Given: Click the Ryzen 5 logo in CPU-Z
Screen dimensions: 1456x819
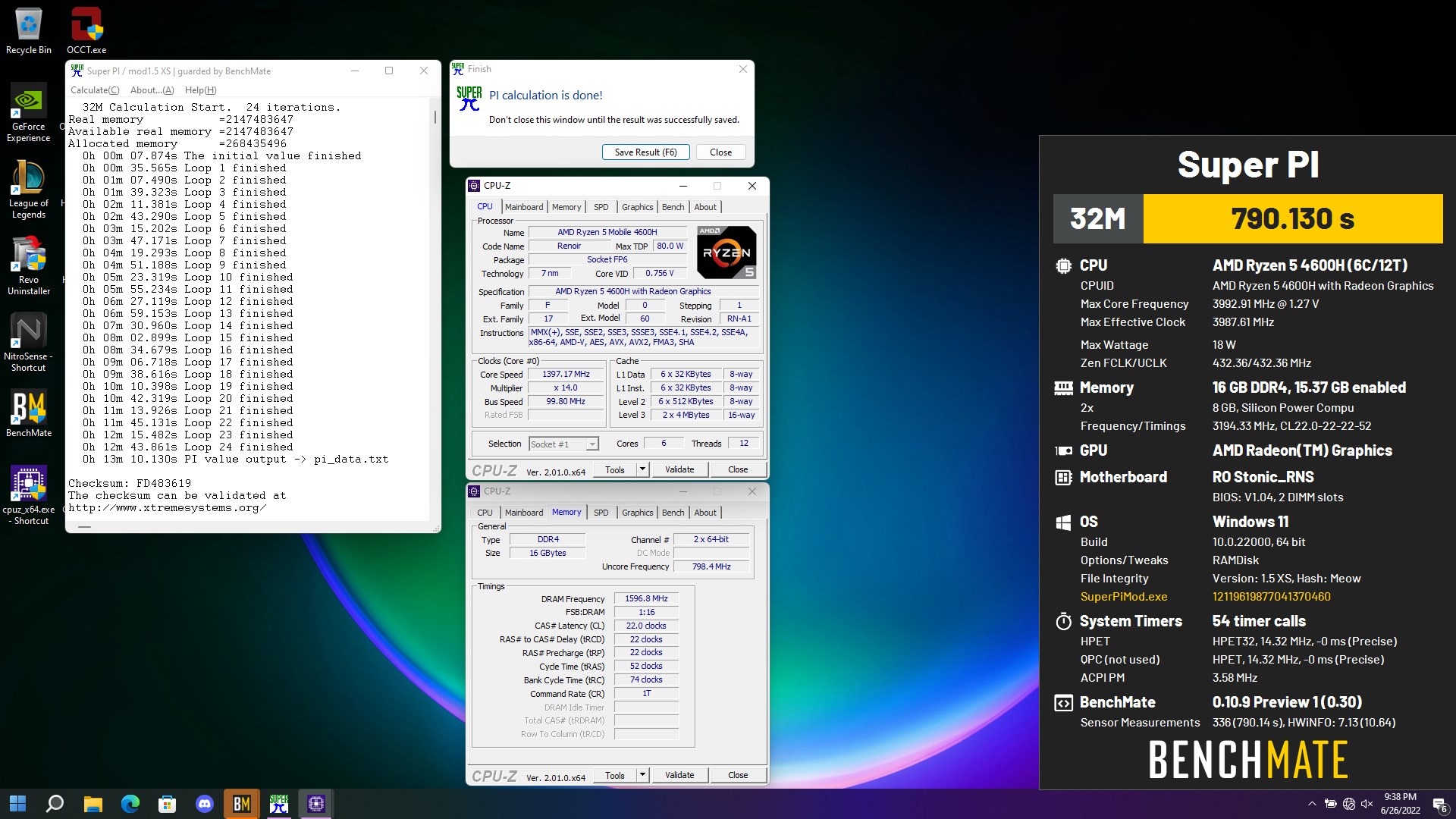Looking at the screenshot, I should click(x=726, y=253).
